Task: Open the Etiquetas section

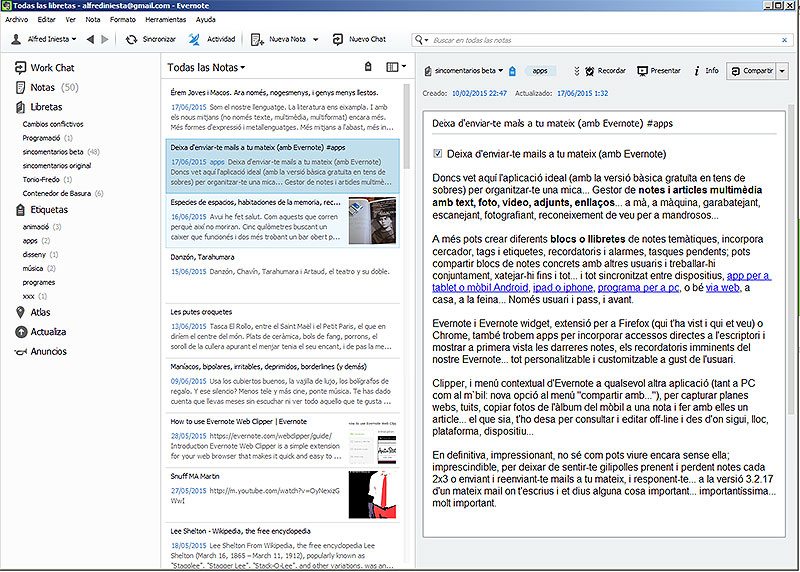Action: (x=42, y=210)
